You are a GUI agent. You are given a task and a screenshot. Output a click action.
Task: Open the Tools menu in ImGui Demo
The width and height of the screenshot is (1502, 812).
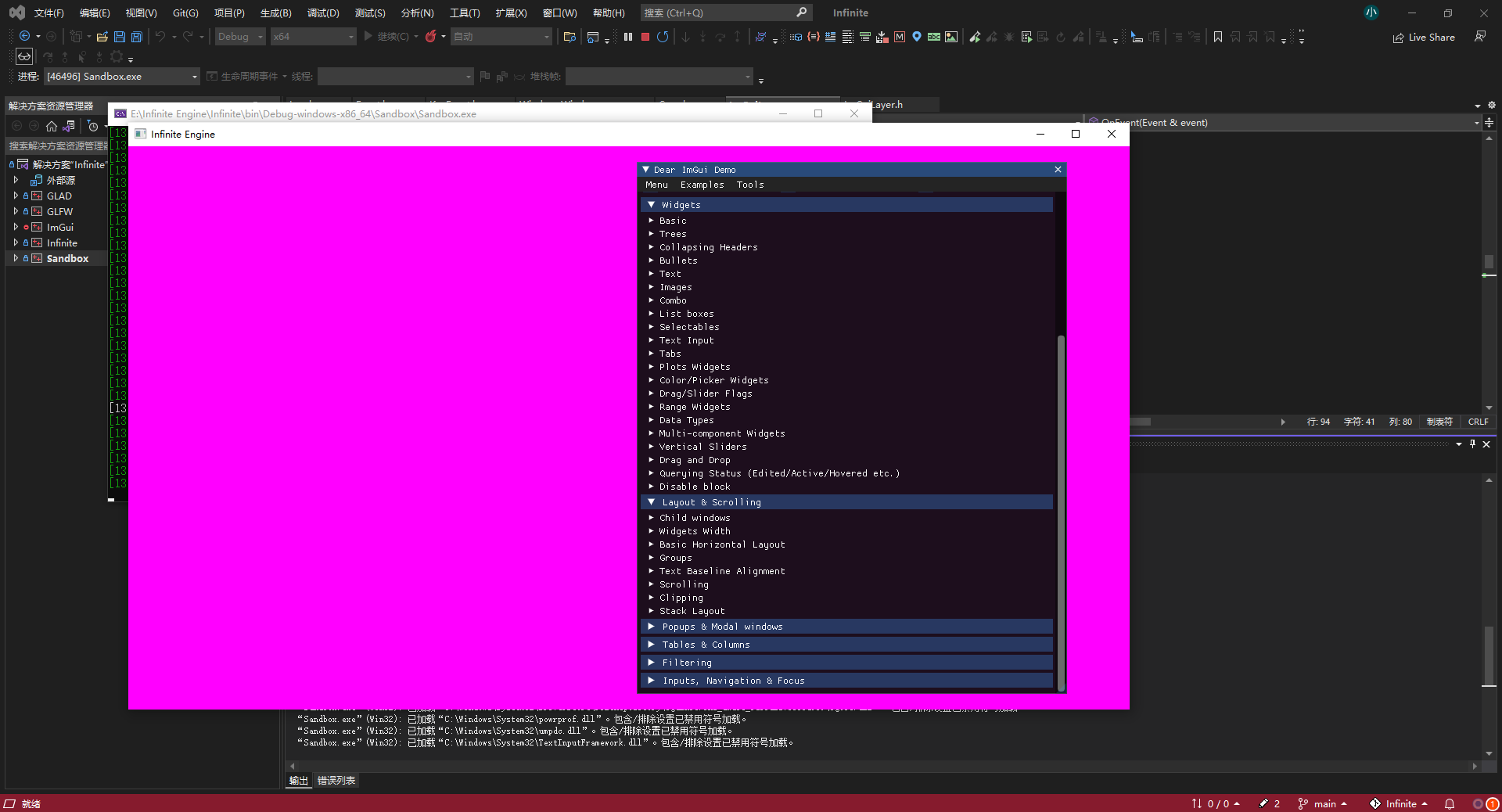pos(749,185)
